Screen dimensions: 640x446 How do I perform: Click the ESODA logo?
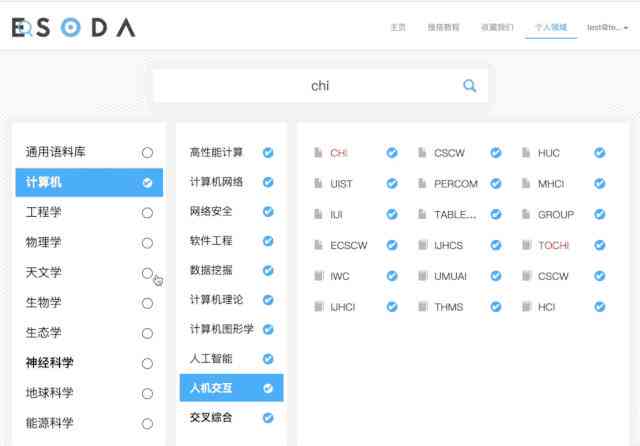click(x=73, y=28)
